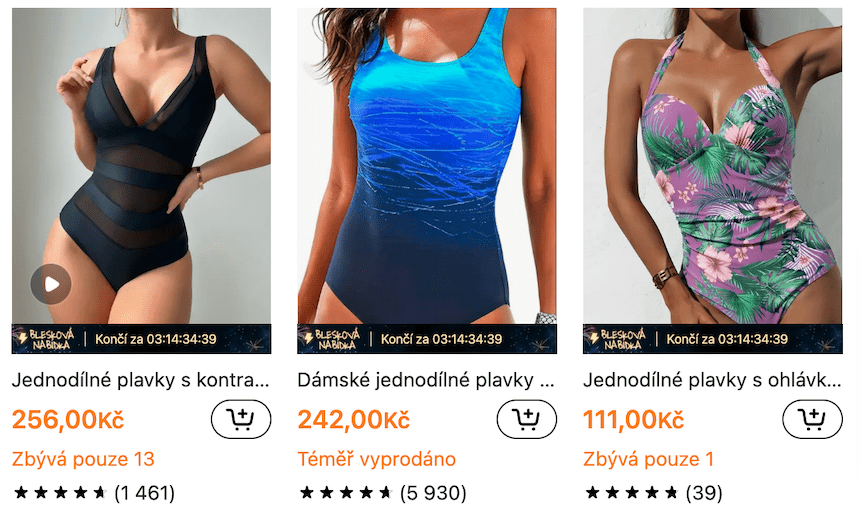Add the 111,00Kč floral swimsuit to cart

[812, 419]
